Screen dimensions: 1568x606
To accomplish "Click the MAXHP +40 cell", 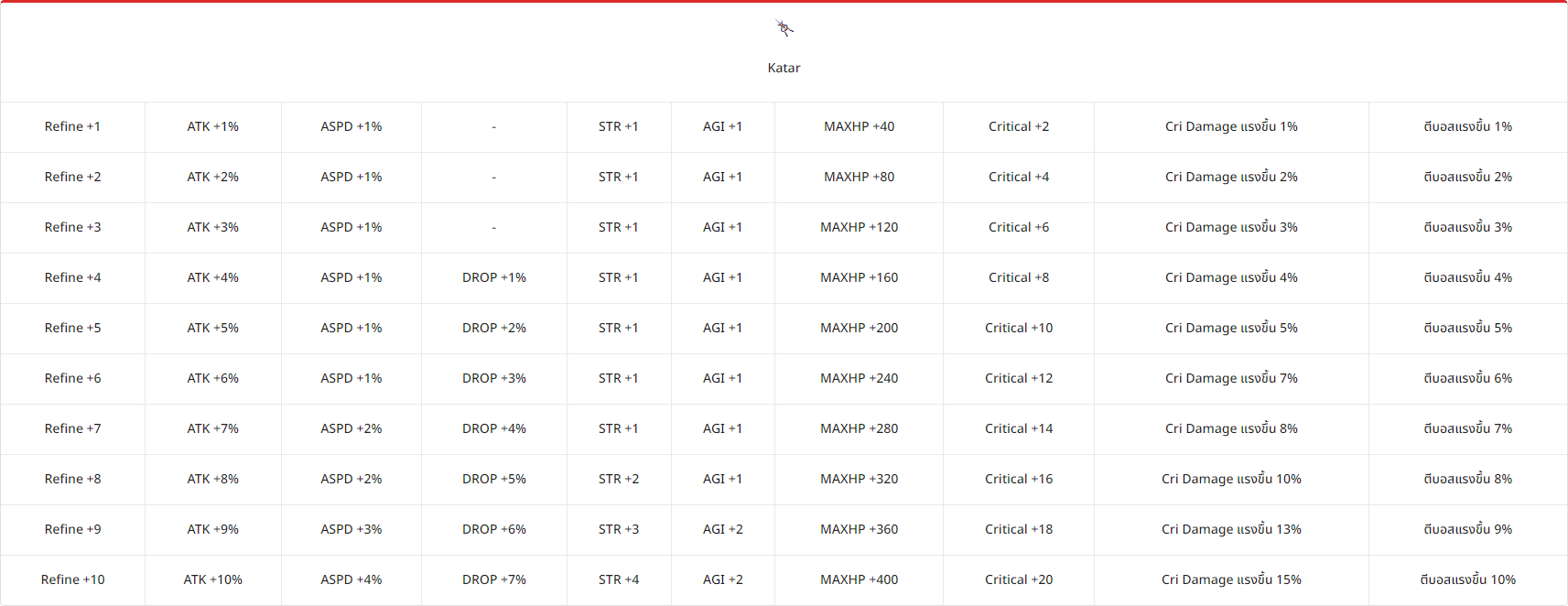I will coord(859,126).
